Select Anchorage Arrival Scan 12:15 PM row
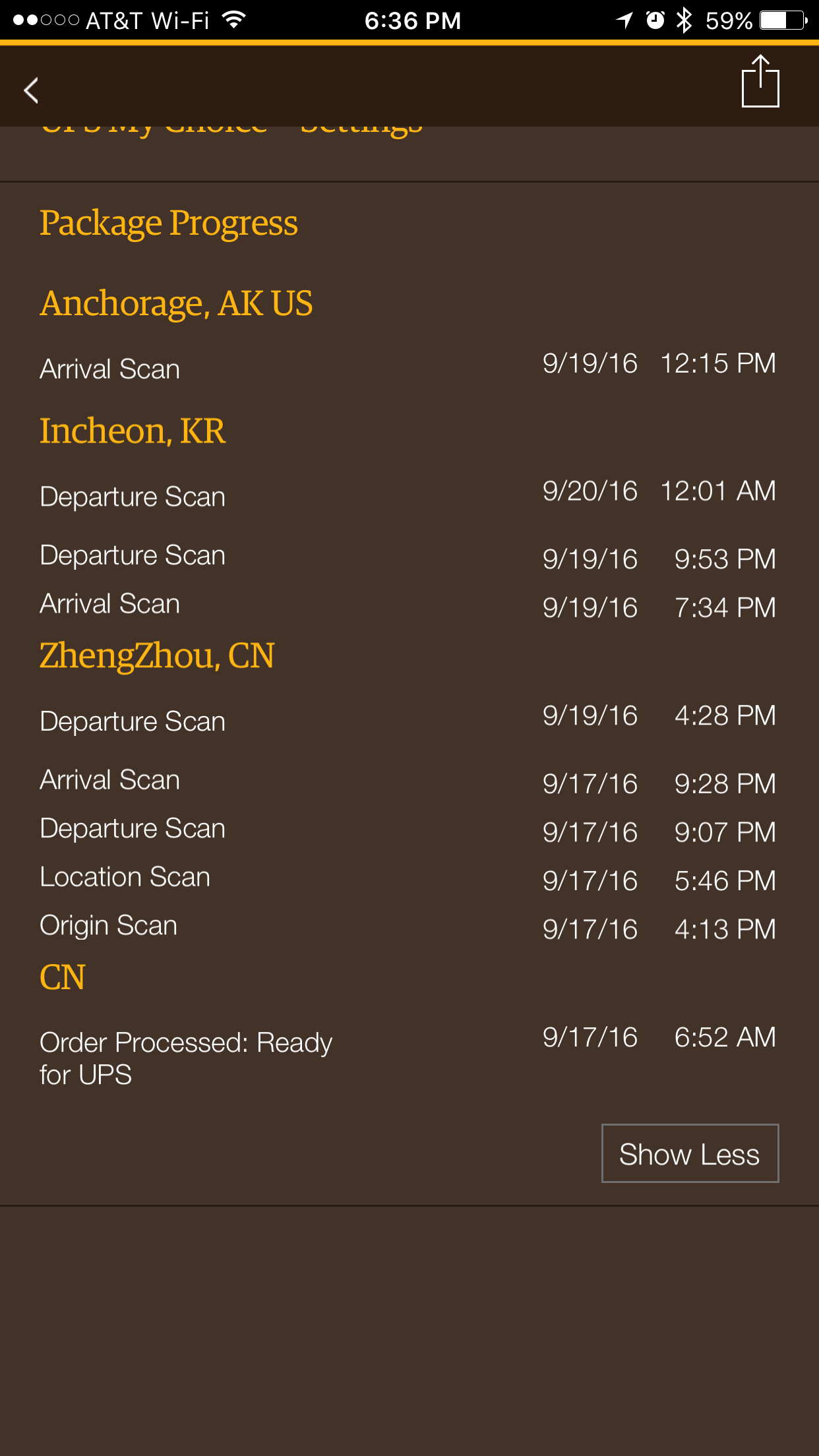 409,366
